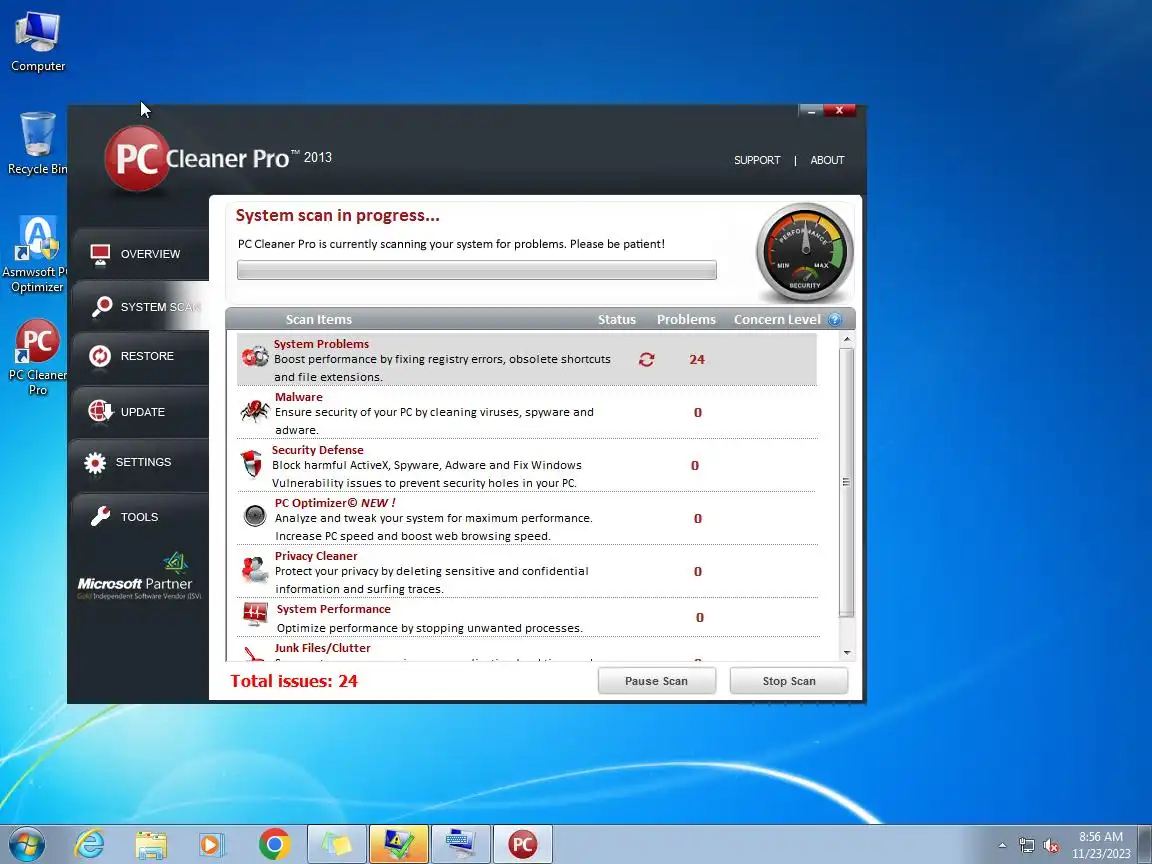This screenshot has height=864, width=1152.
Task: Click the performance security gauge
Action: [805, 252]
